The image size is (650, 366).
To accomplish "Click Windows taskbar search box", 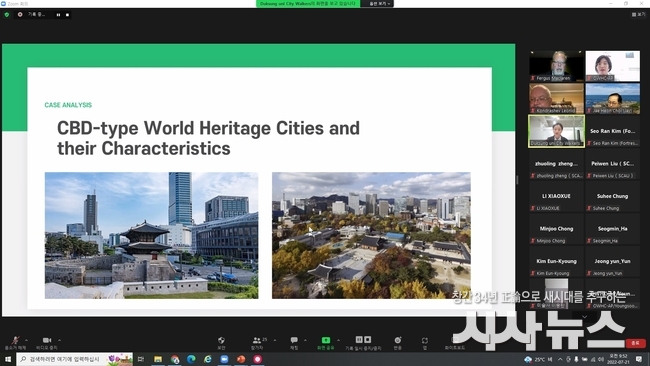I will pyautogui.click(x=75, y=359).
